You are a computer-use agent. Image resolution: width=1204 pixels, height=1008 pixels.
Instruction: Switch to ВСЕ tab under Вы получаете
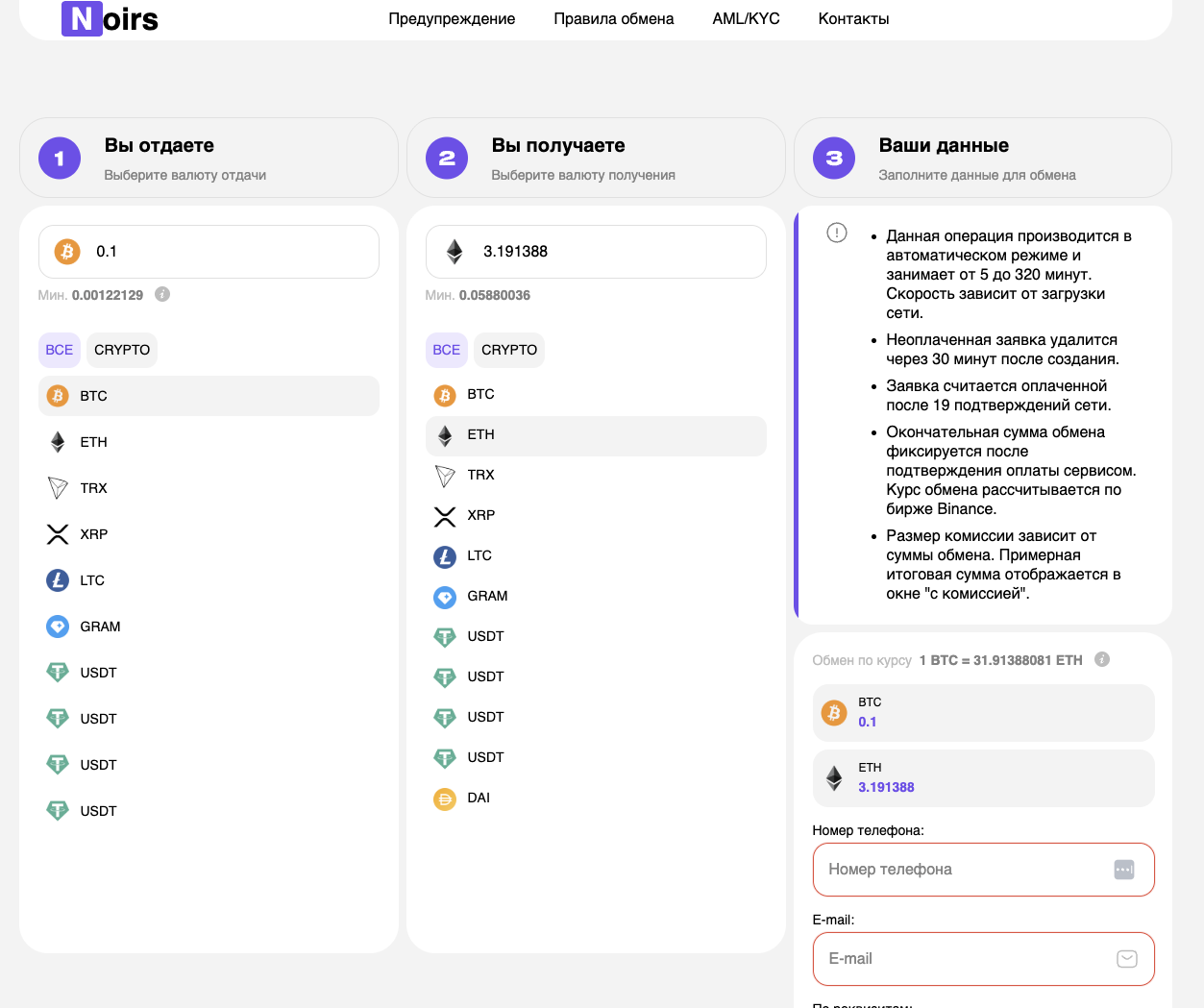click(447, 350)
